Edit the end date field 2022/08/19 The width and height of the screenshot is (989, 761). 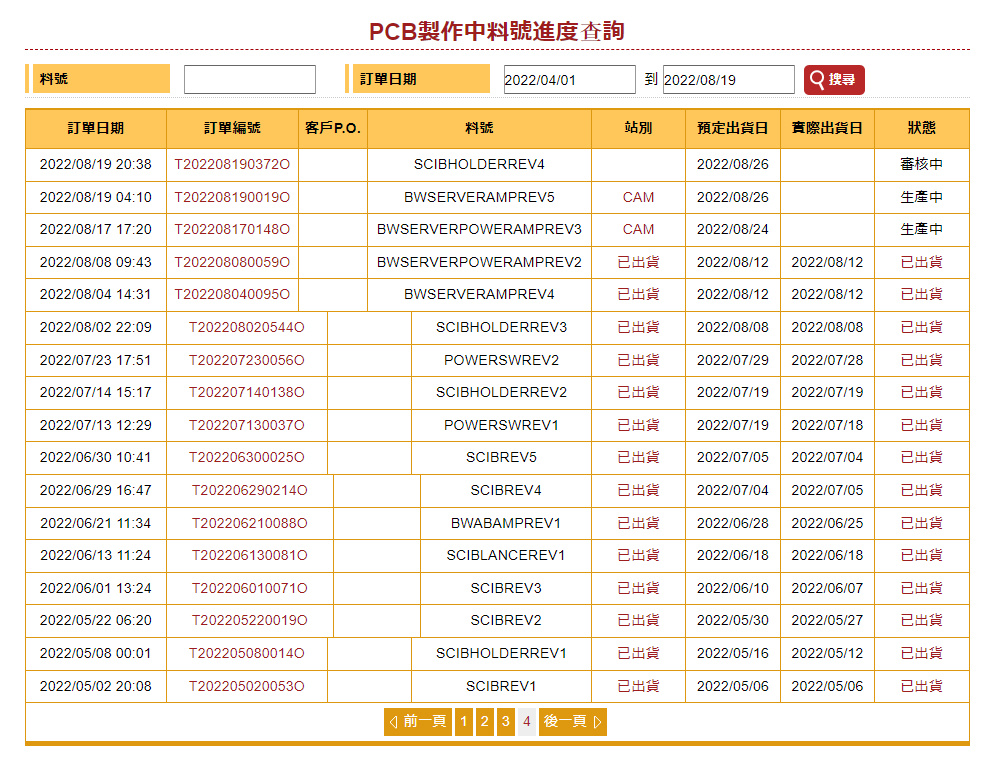click(x=729, y=79)
